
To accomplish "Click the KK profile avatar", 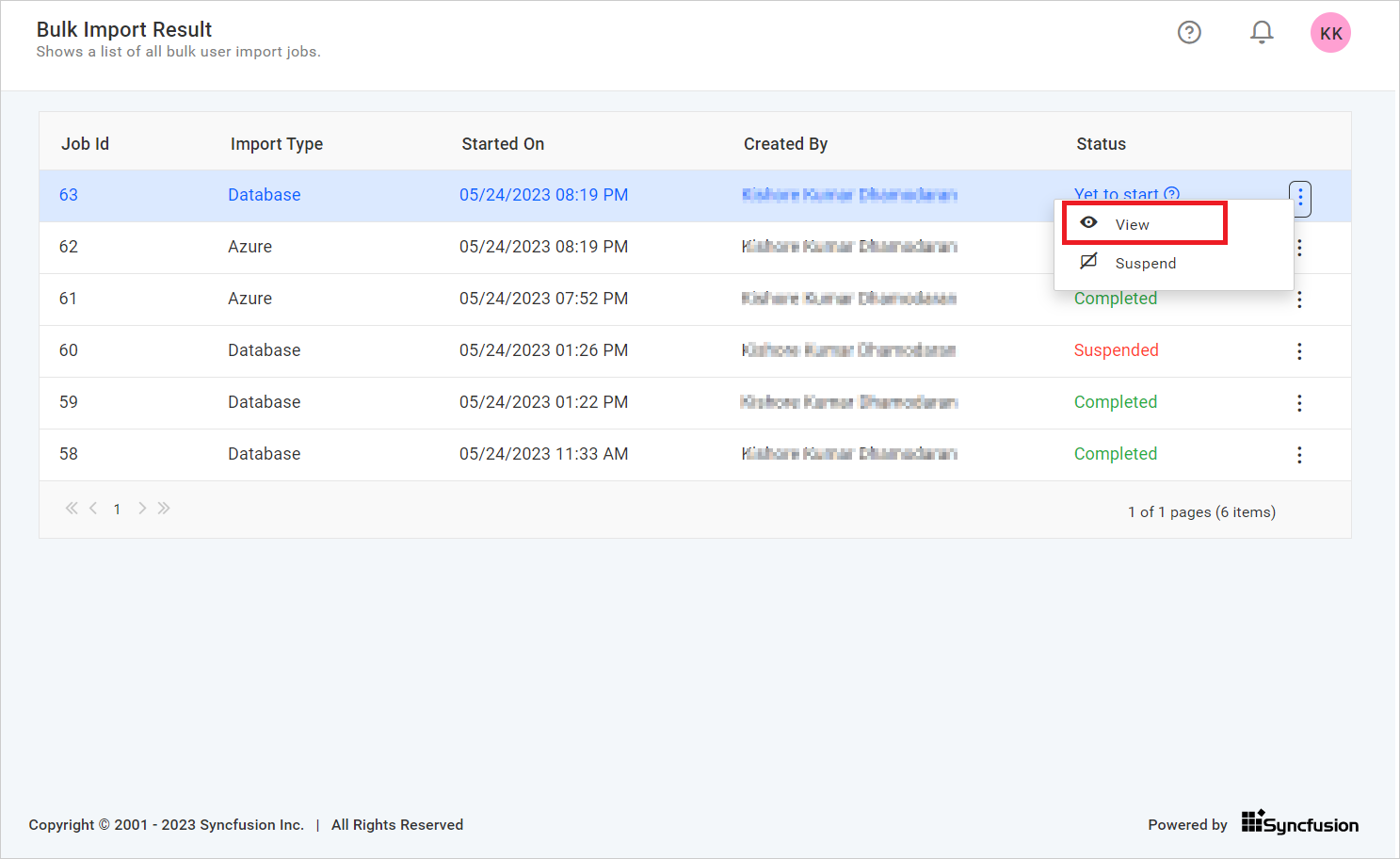I will click(1330, 32).
